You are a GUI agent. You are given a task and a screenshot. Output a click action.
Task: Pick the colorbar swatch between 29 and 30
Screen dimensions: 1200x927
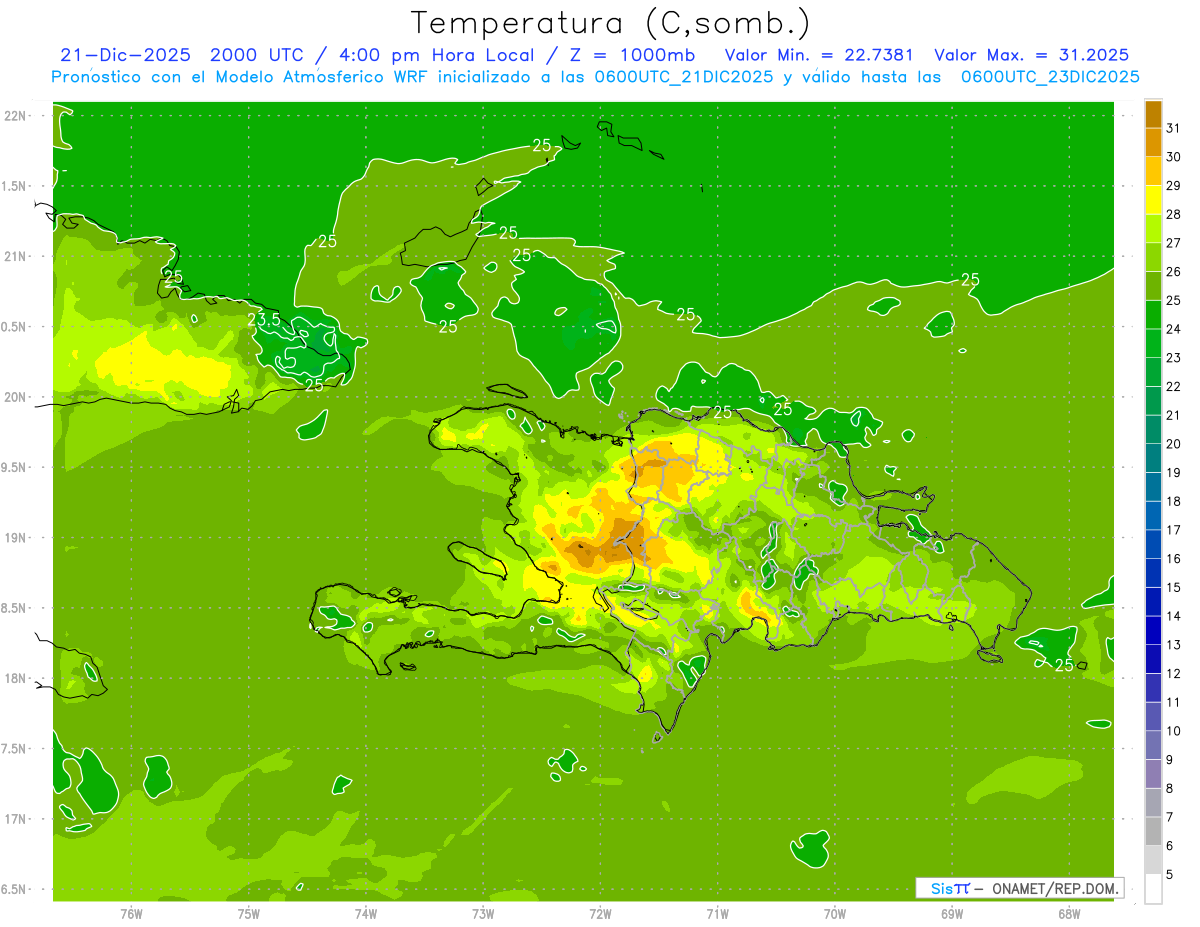(1153, 171)
